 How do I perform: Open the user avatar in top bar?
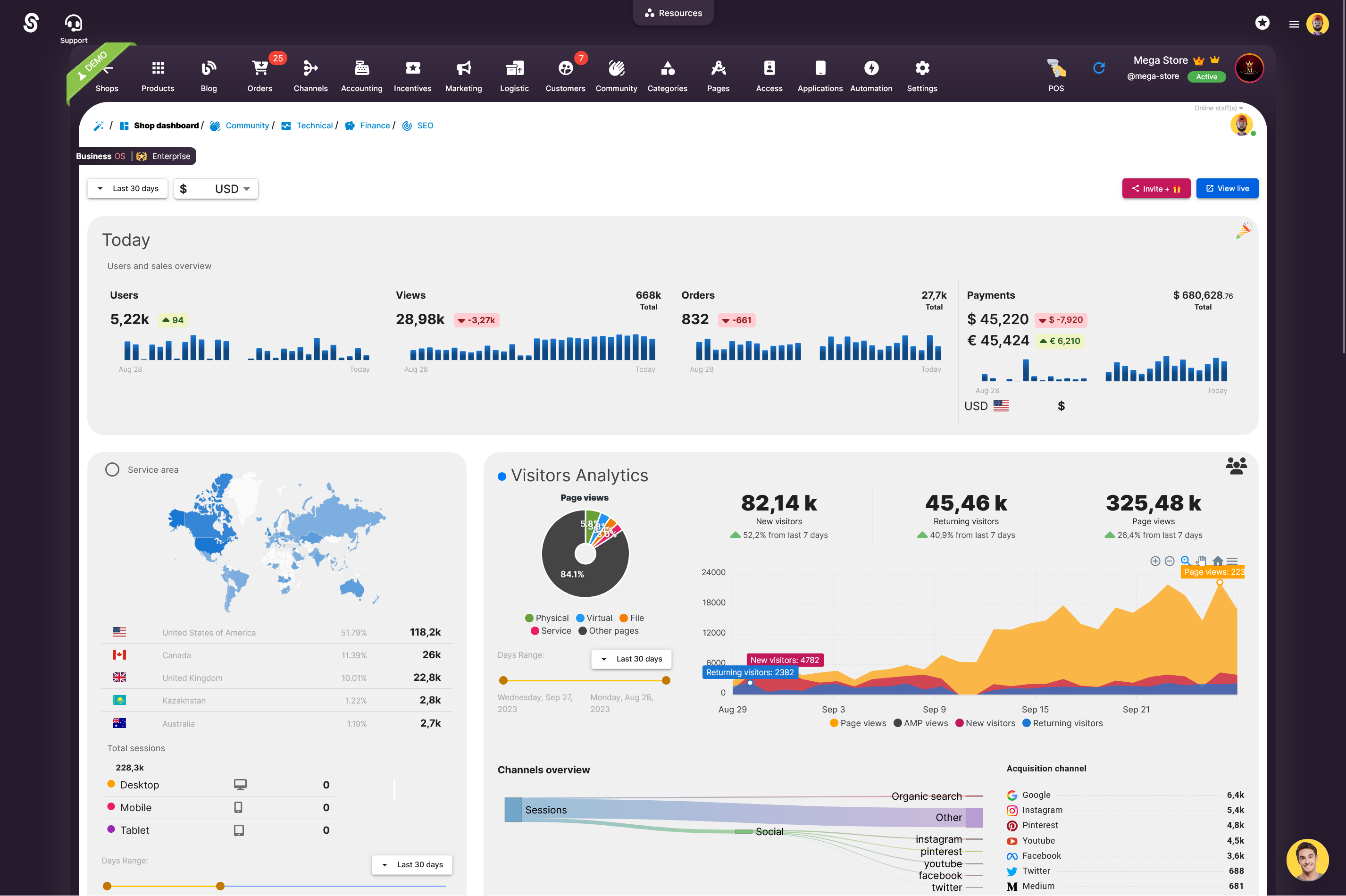point(1317,24)
